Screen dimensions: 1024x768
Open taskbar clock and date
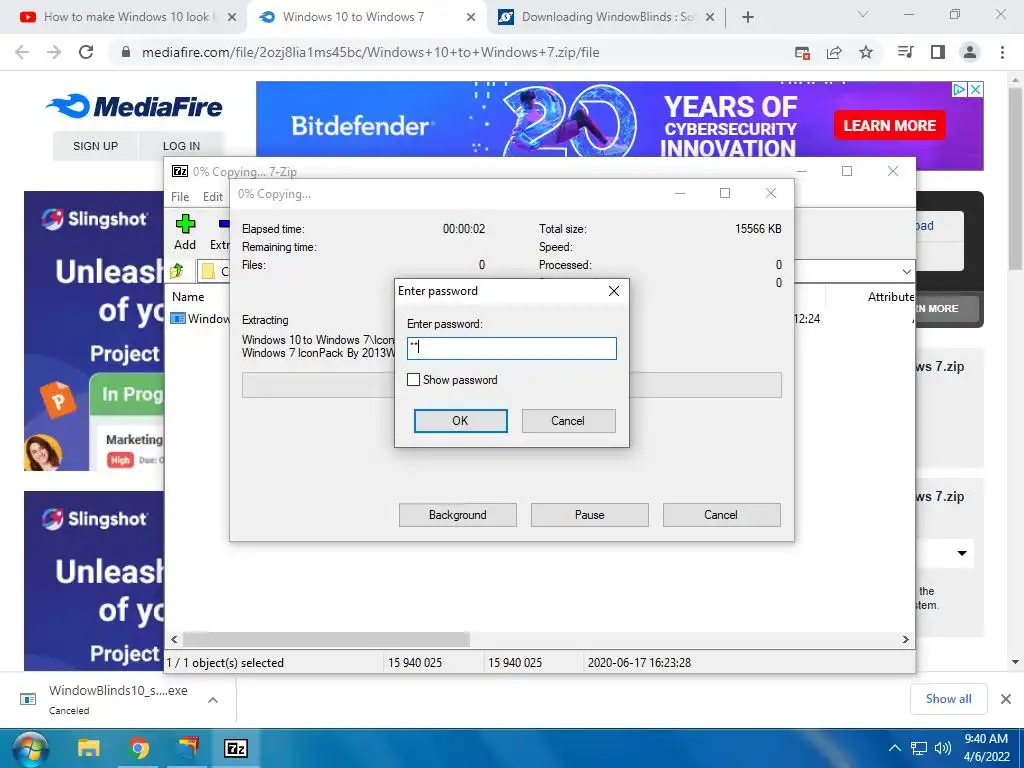pos(986,748)
